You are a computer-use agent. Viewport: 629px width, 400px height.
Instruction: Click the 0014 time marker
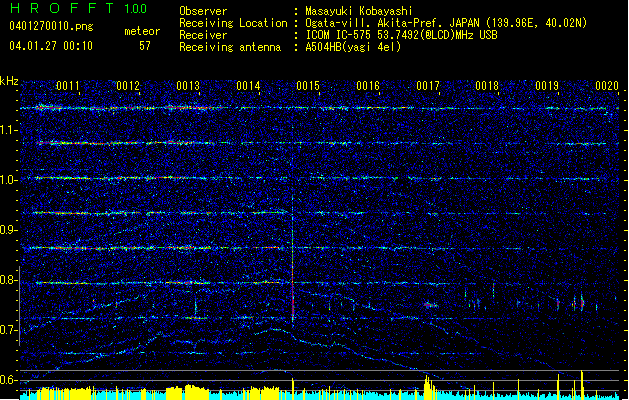pos(248,86)
